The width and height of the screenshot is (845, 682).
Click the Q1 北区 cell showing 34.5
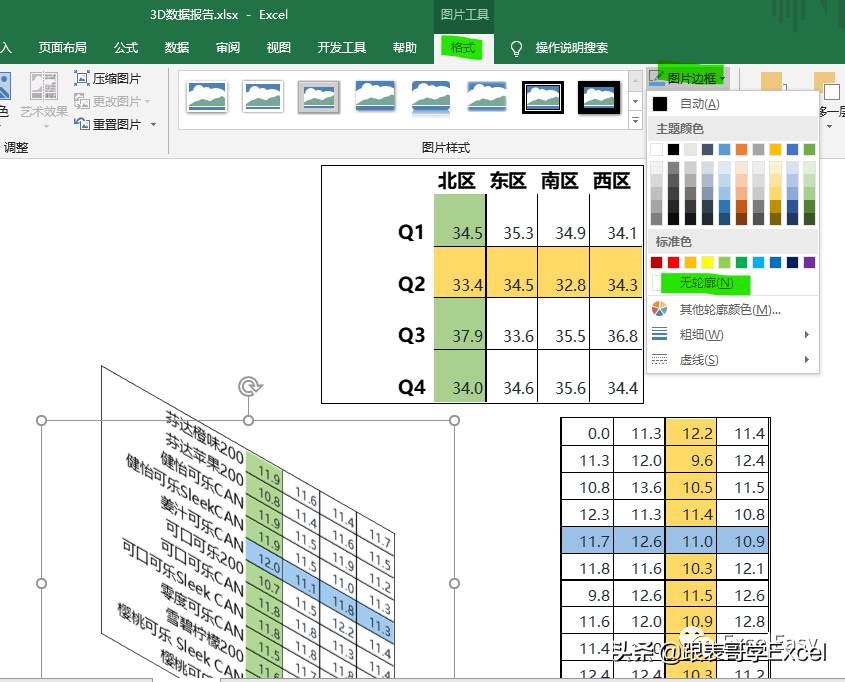click(x=460, y=221)
